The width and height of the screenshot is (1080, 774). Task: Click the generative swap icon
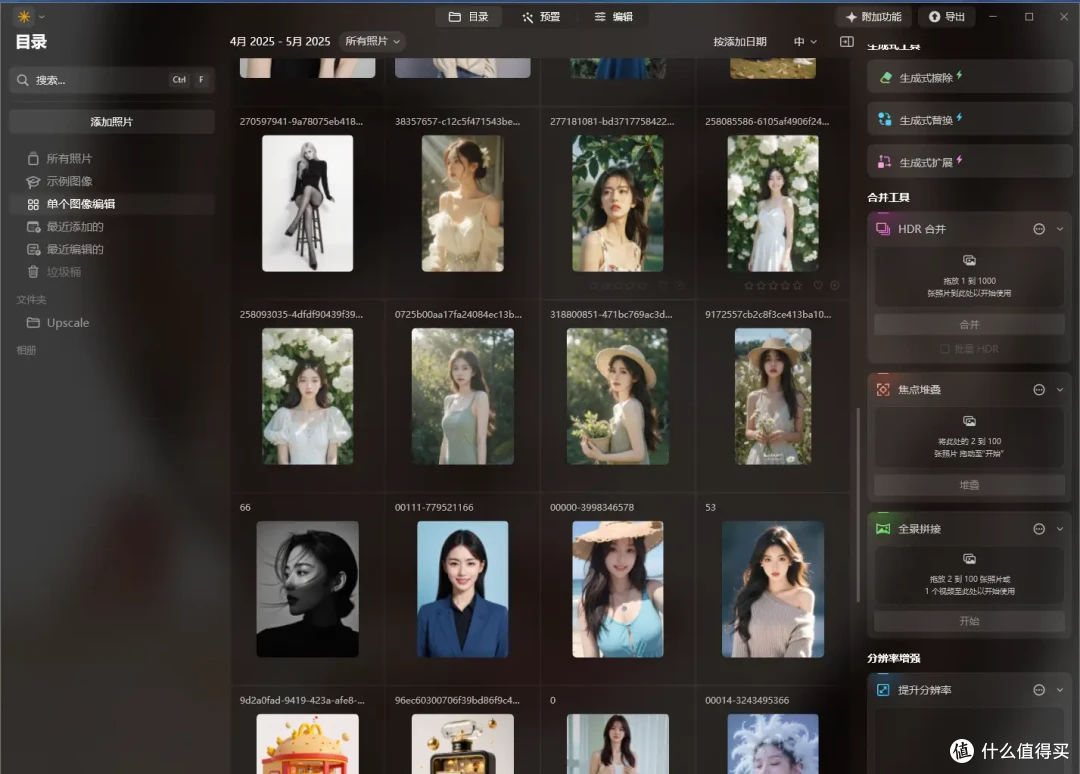click(x=885, y=120)
